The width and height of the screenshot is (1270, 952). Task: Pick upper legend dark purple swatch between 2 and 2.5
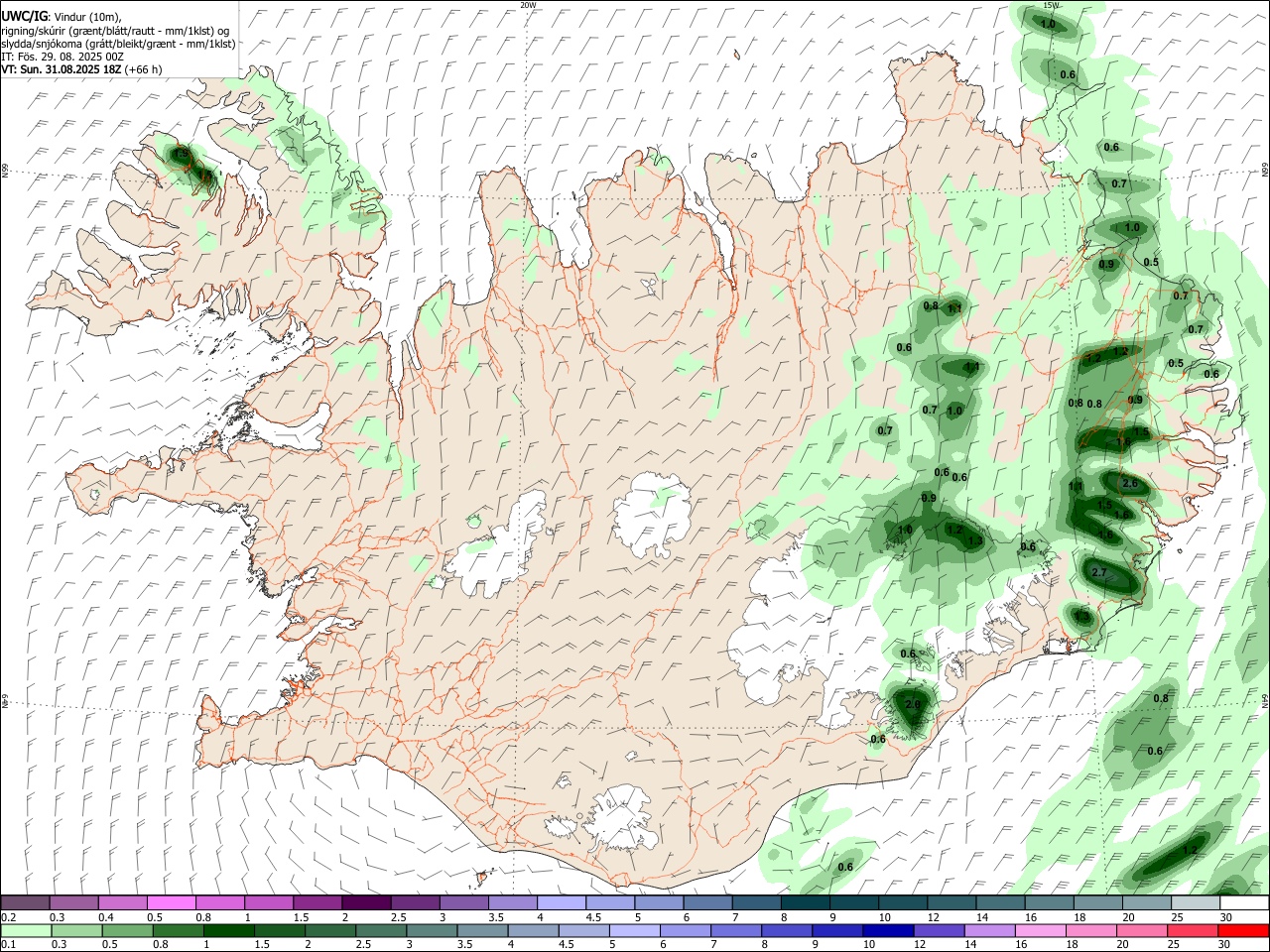366,903
